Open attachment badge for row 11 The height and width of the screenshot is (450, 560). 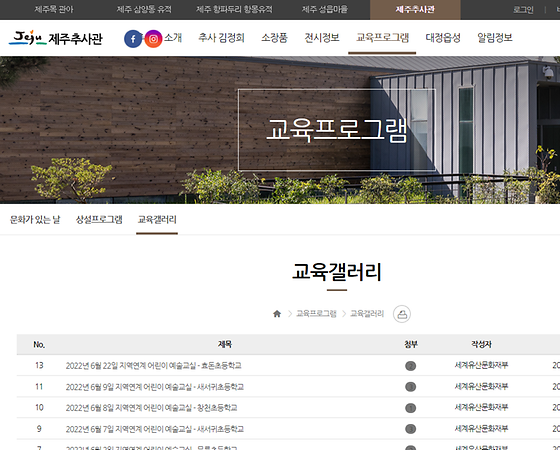[x=411, y=387]
